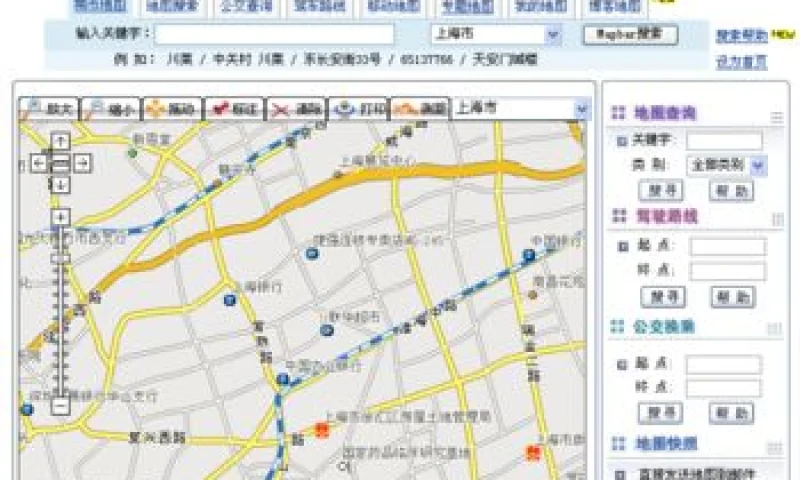
Task: Pan the map up with the arrow
Action: [x=61, y=141]
